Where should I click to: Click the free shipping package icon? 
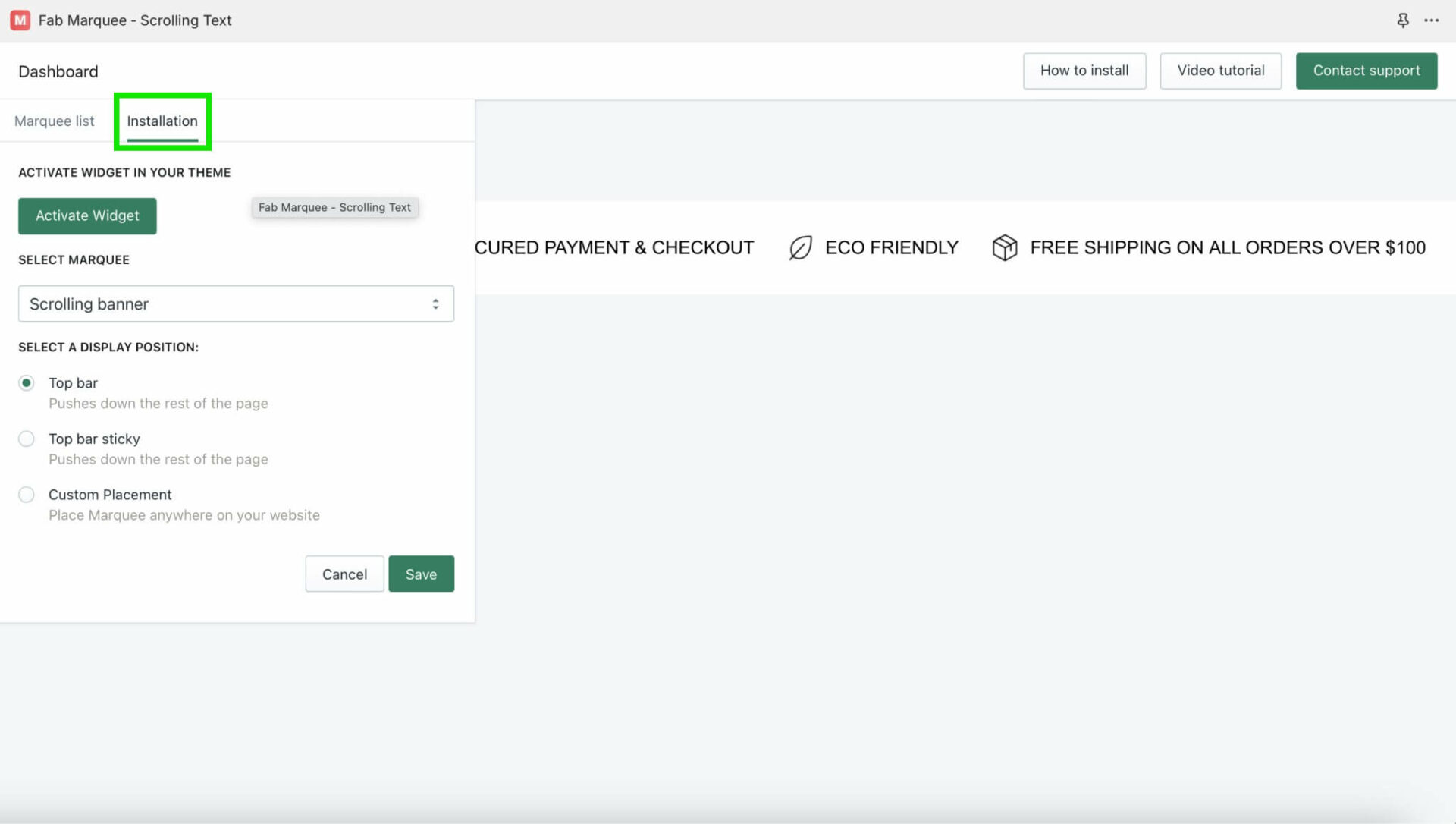coord(1004,247)
